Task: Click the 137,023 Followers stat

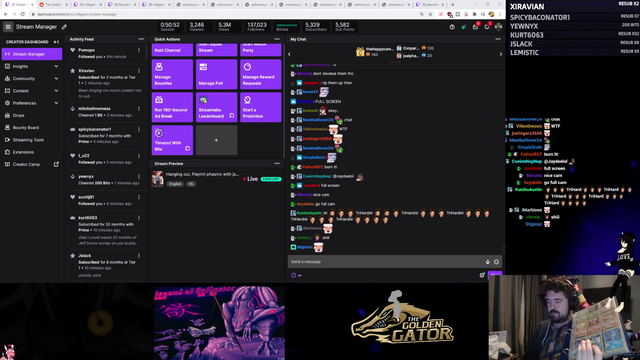Action: coord(257,27)
